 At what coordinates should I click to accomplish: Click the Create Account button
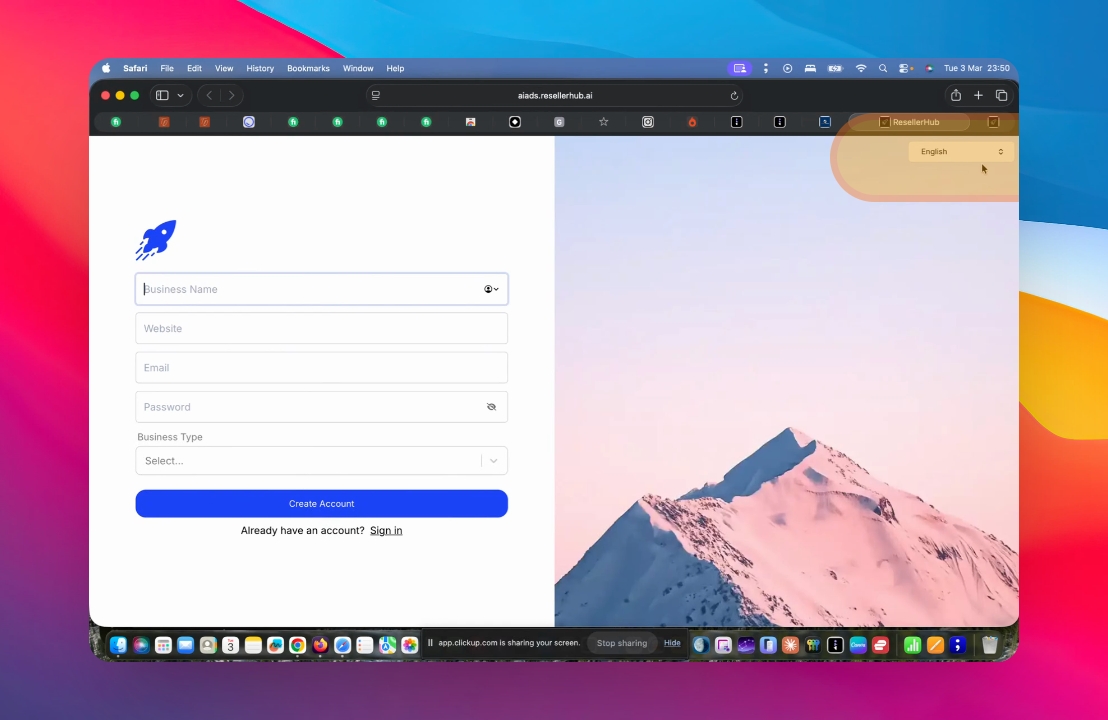pos(322,504)
